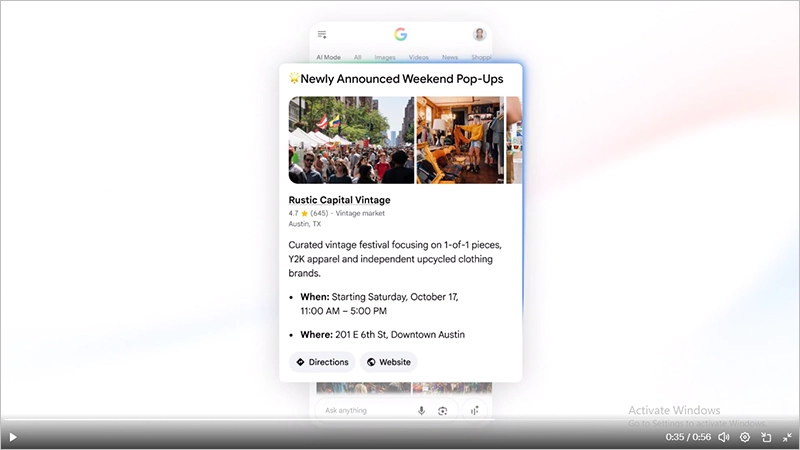The image size is (800, 450).
Task: Click the 'Starting Saturday, October 17' date text
Action: [395, 297]
